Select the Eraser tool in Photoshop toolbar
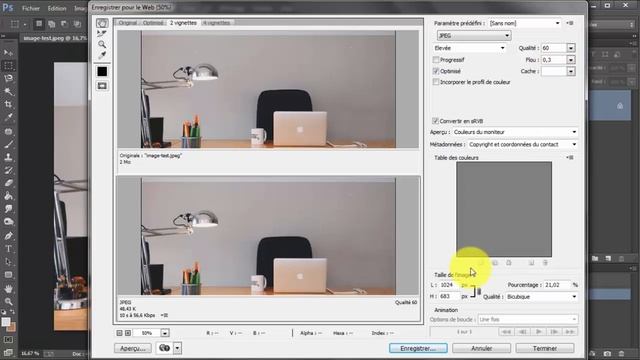The image size is (640, 360). [x=9, y=183]
